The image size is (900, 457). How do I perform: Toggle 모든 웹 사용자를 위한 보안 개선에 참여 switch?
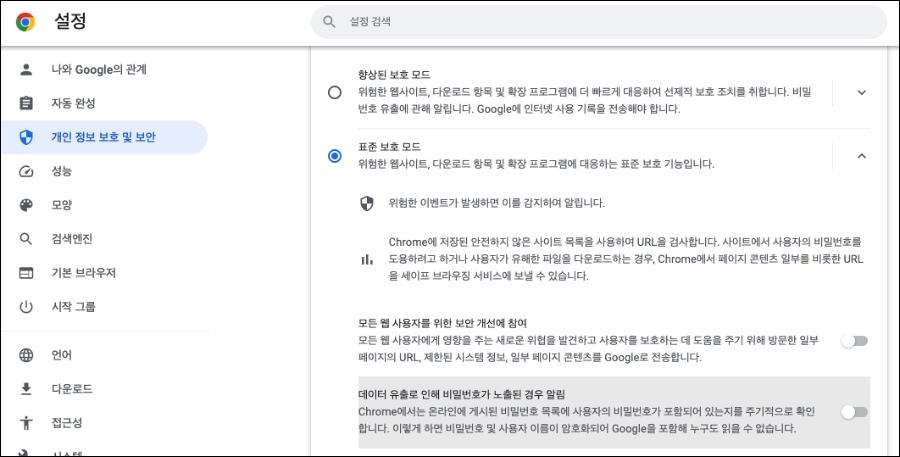click(854, 341)
